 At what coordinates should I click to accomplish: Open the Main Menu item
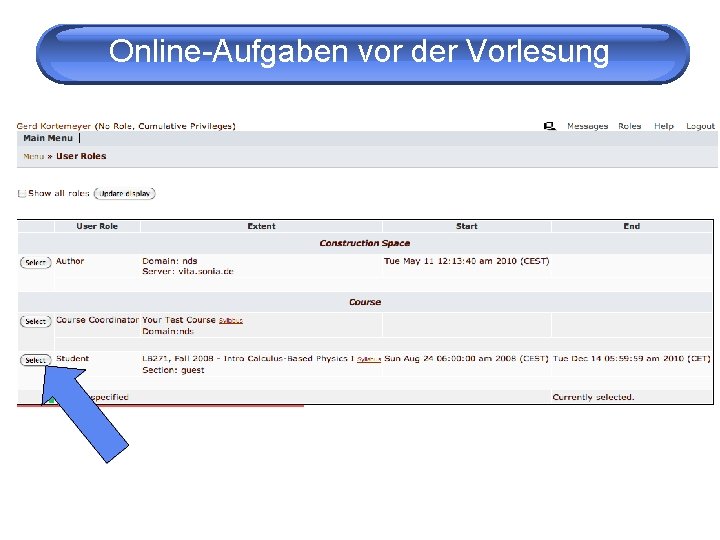click(48, 138)
